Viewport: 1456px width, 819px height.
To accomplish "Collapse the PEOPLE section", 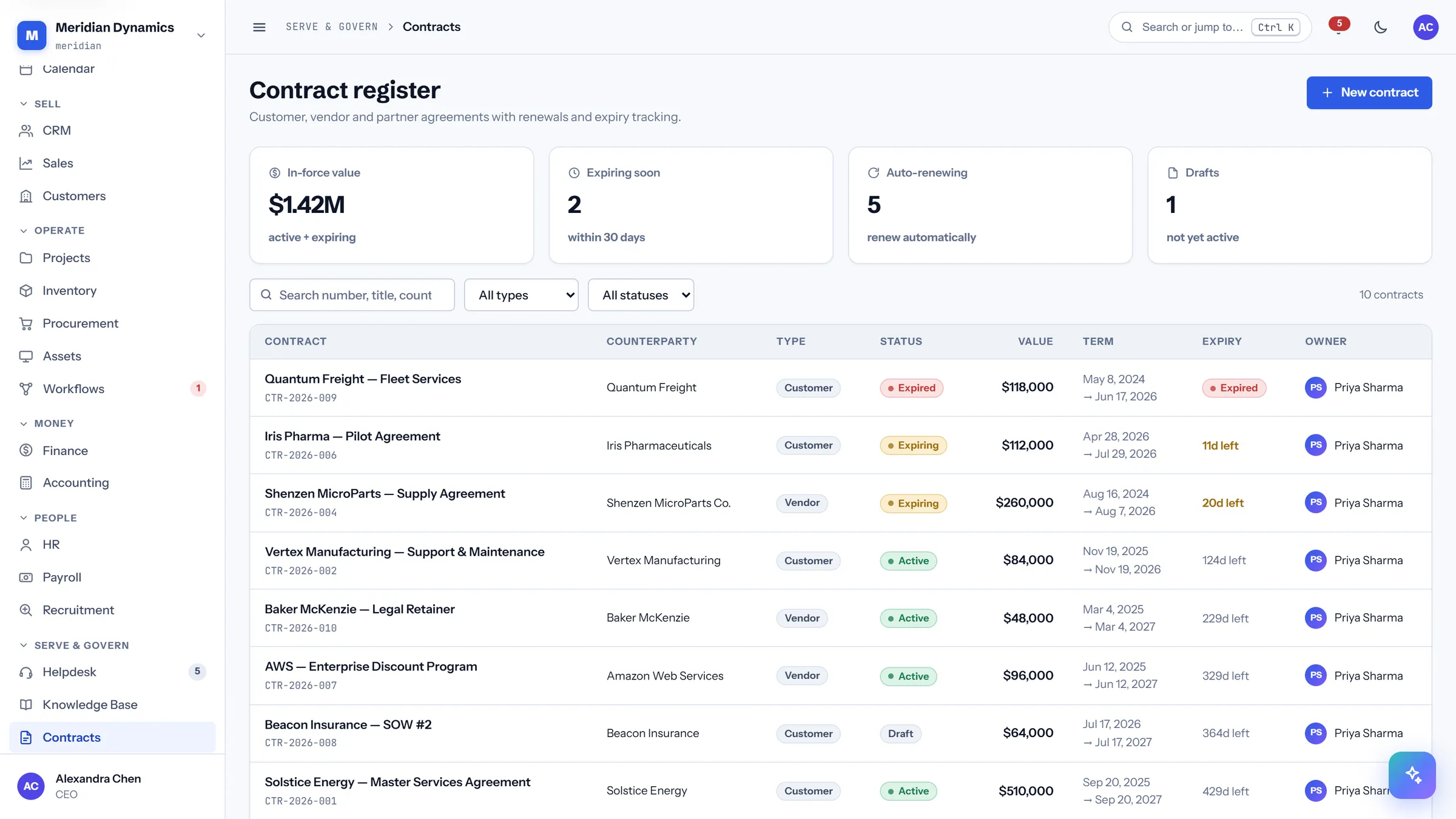I will [48, 518].
